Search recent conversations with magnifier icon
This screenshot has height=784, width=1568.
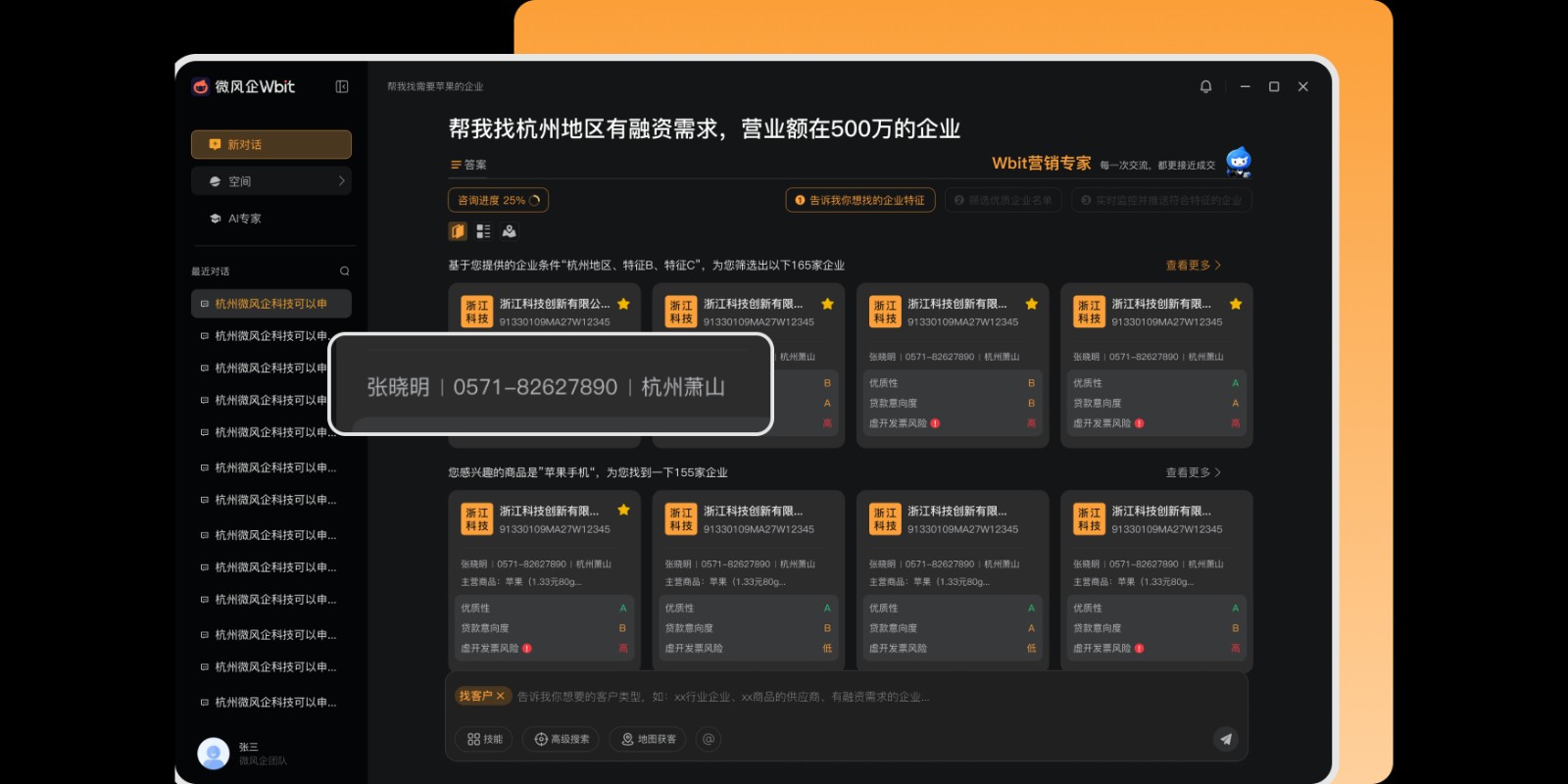pyautogui.click(x=344, y=271)
